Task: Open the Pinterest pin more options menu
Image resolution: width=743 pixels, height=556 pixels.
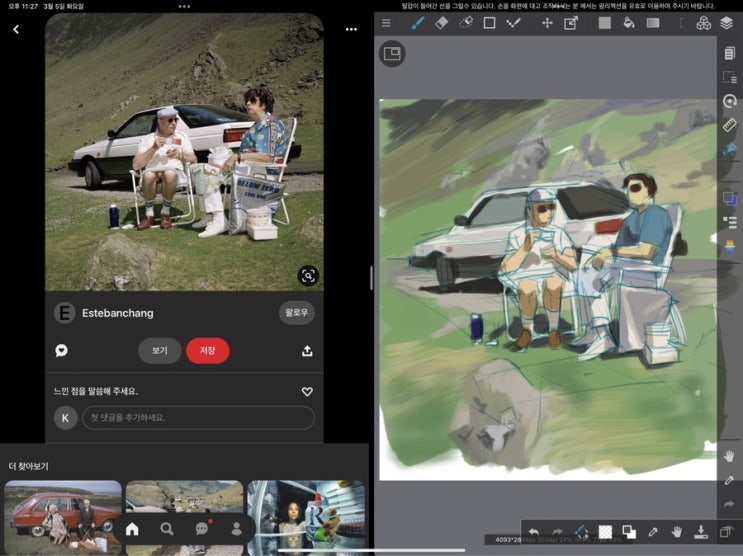Action: [351, 29]
